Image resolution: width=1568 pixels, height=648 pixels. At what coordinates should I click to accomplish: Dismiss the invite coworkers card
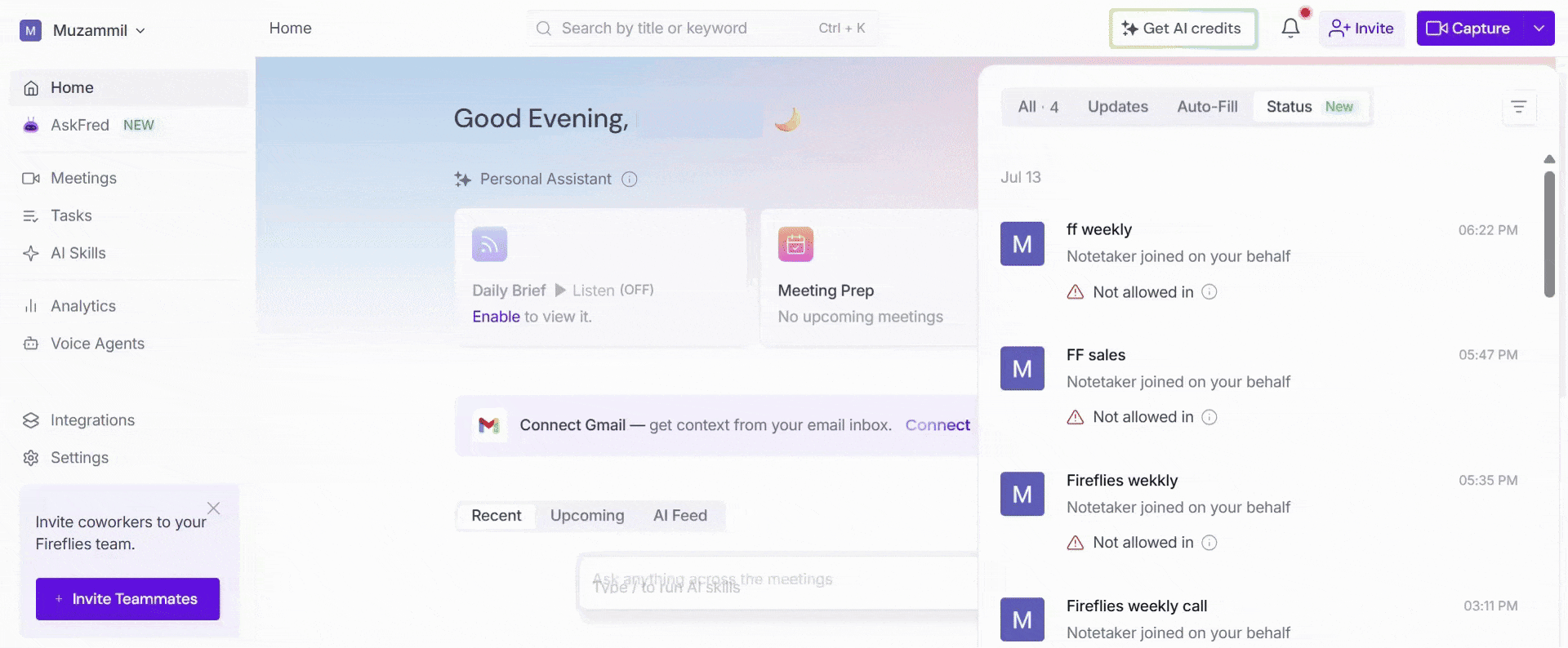coord(213,508)
